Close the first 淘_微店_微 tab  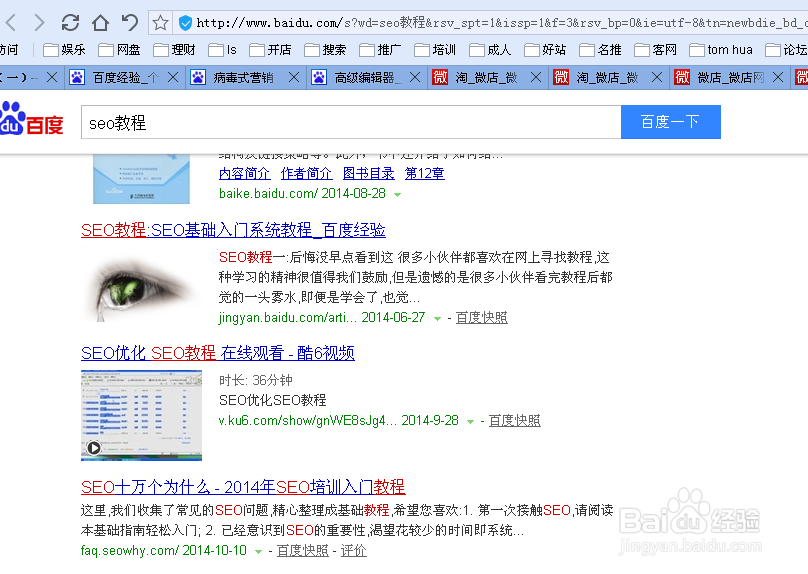(x=536, y=78)
